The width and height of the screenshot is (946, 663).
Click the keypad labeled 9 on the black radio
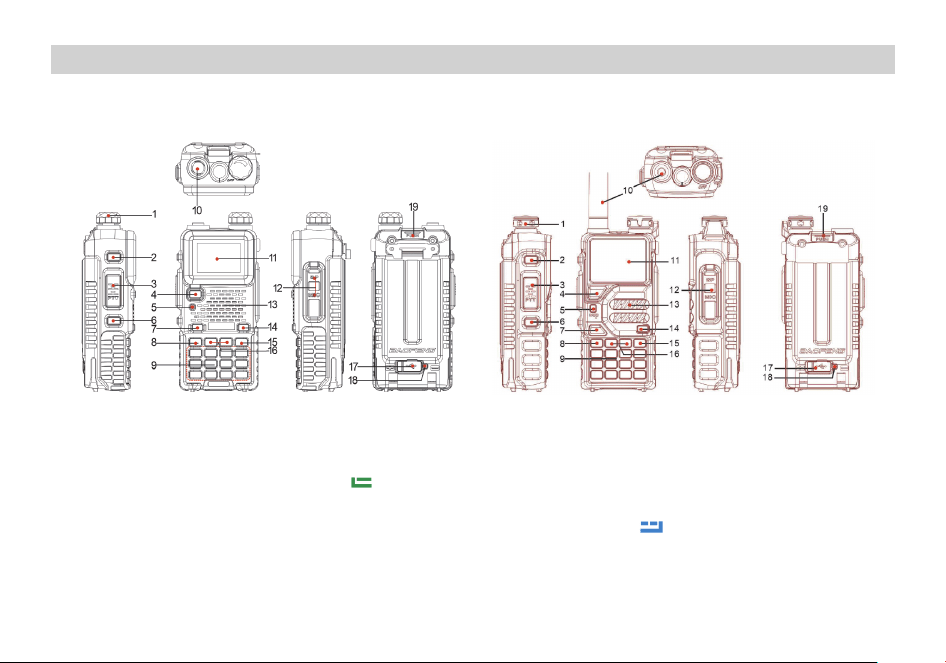217,364
